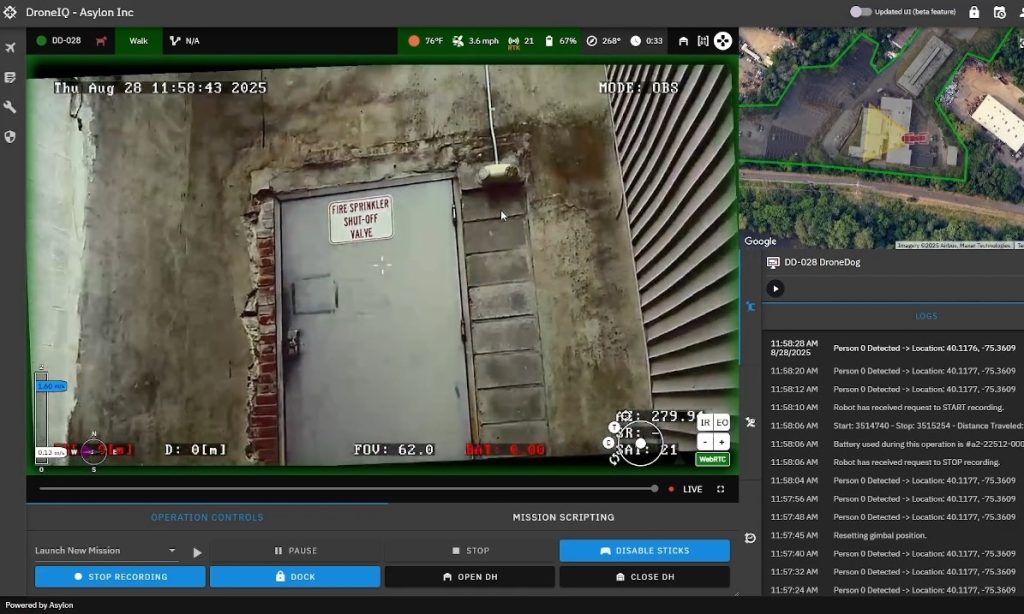
Task: Click the monitor icon beside DD-028 DroneDog
Action: tap(773, 263)
